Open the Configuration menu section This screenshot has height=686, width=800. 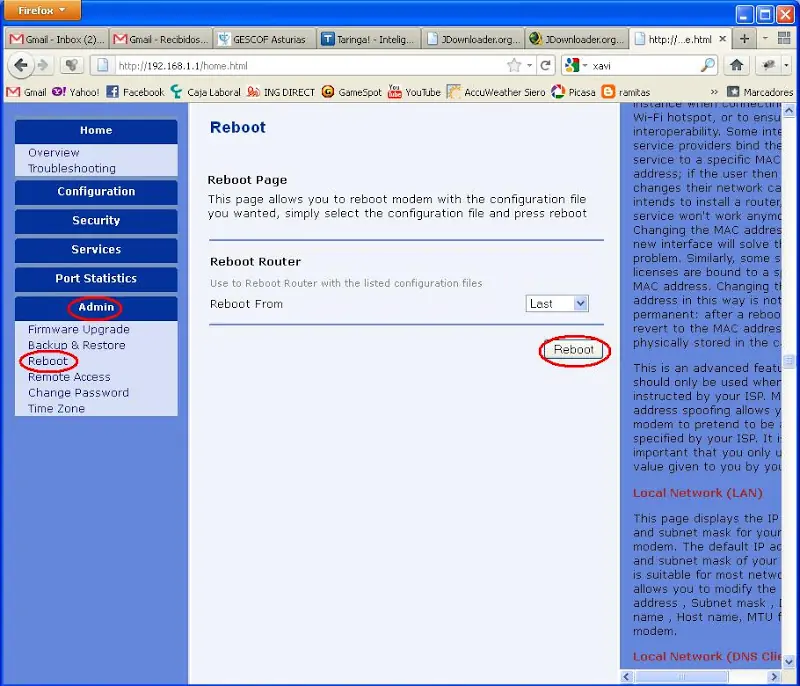tap(96, 192)
